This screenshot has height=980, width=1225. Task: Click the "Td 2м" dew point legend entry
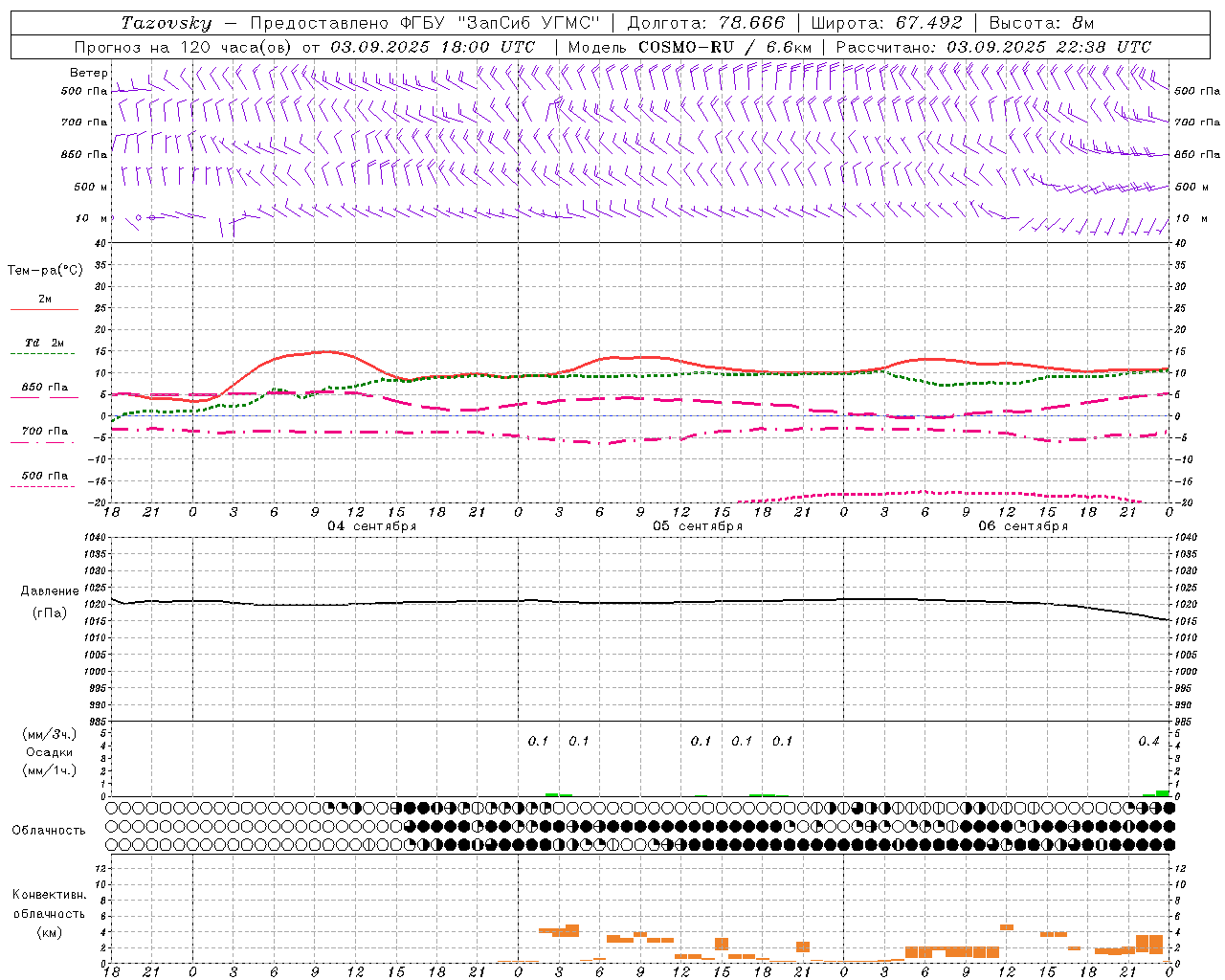point(45,343)
